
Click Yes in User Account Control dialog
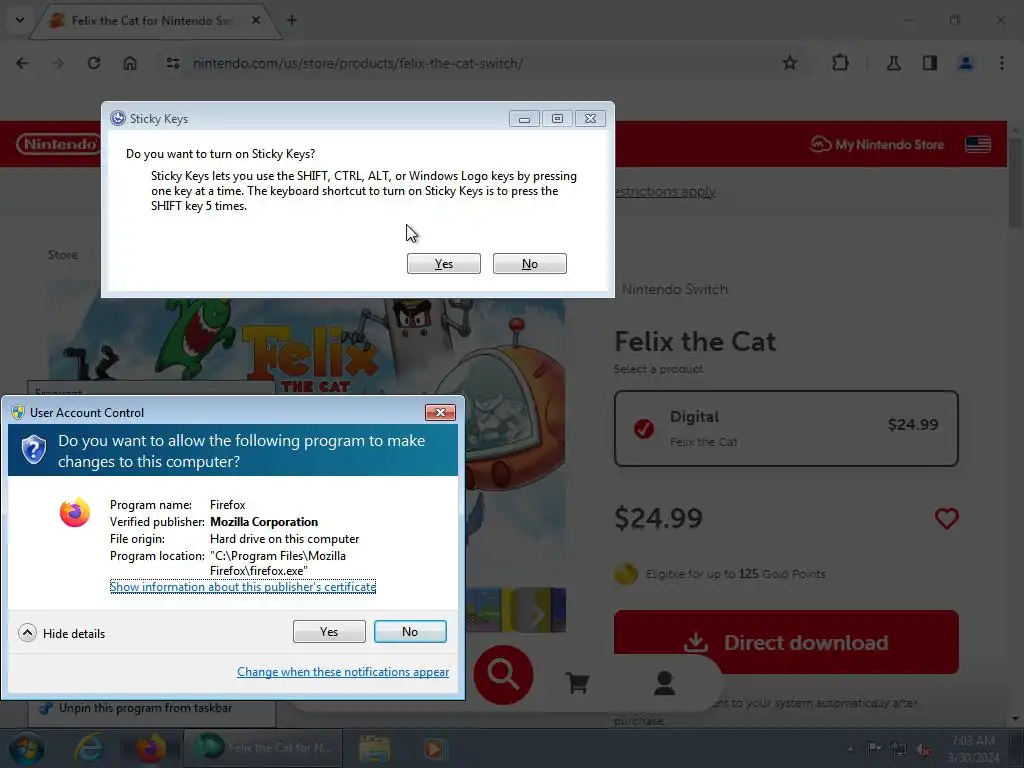[329, 632]
